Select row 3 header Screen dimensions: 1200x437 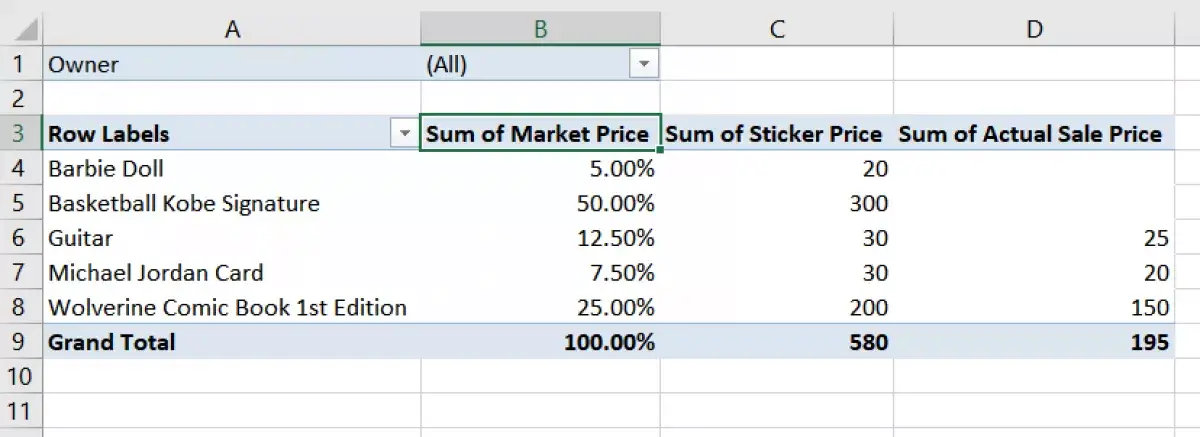coord(22,134)
